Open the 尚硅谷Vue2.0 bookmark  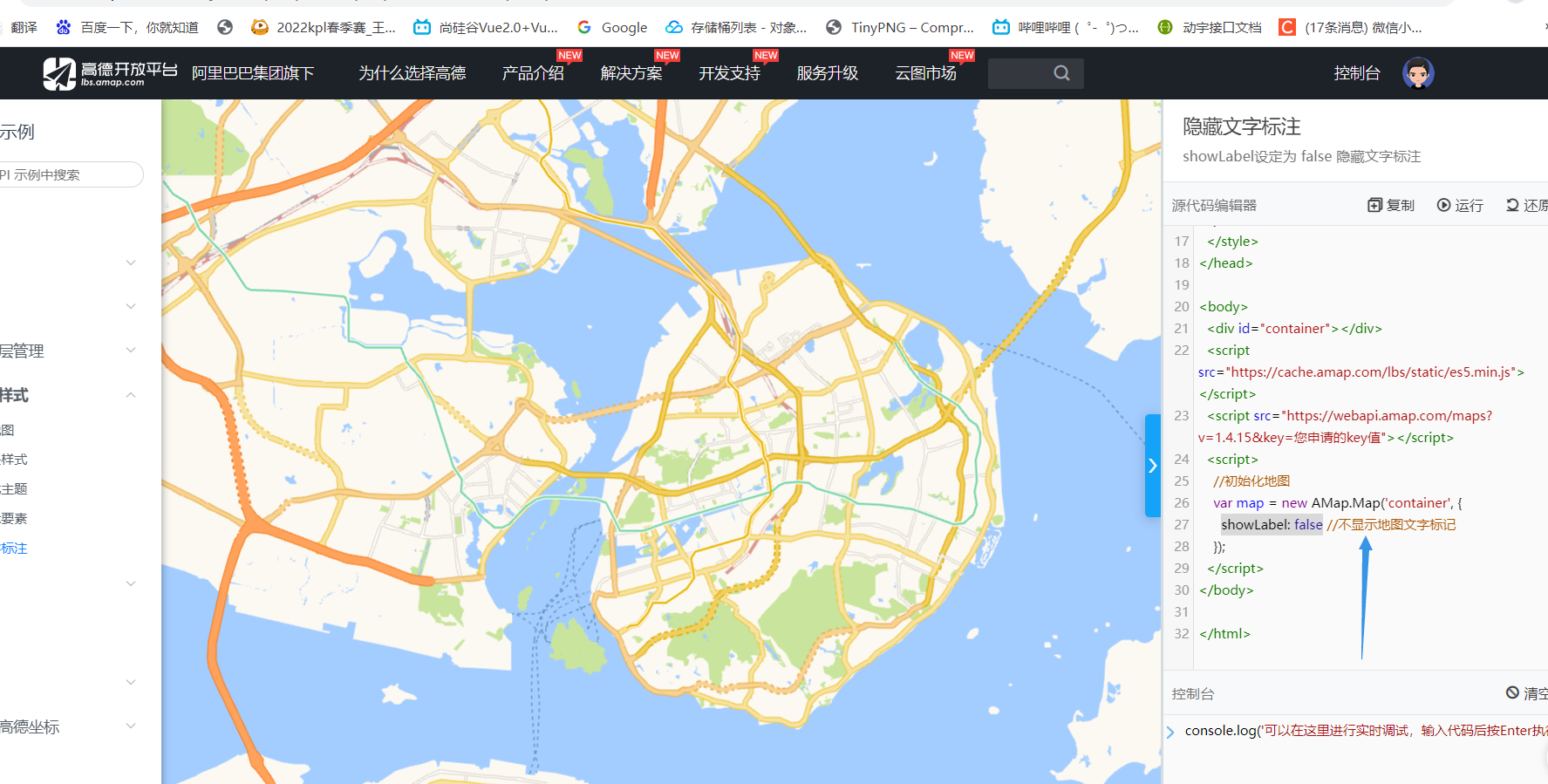coord(486,27)
